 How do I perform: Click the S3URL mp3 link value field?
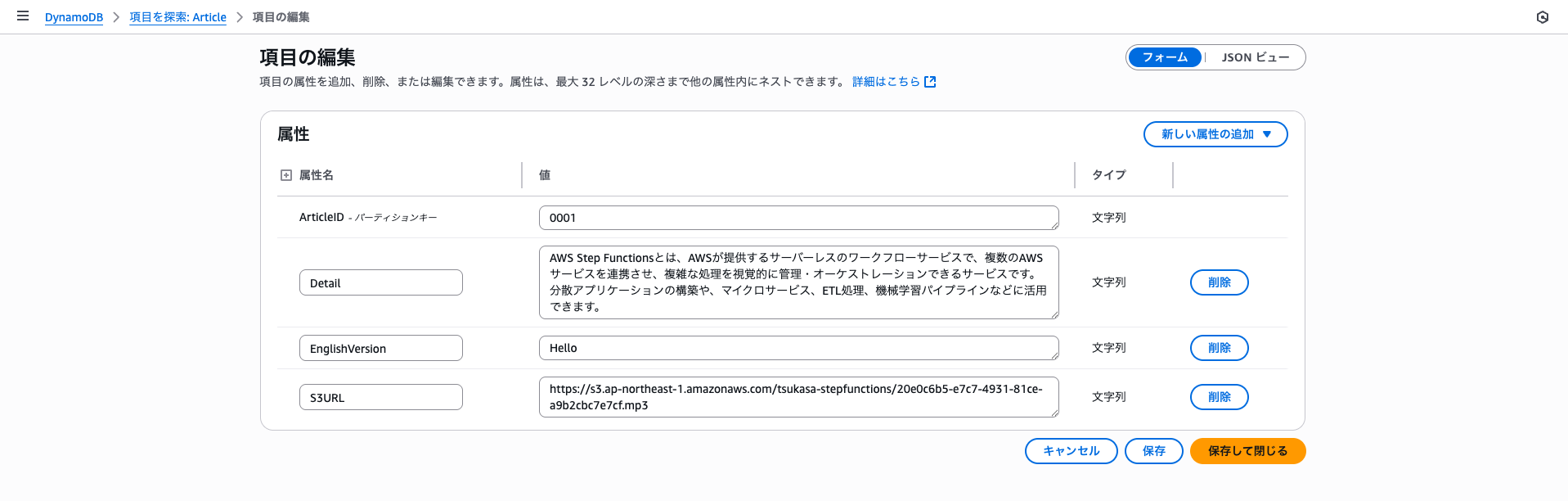click(799, 397)
